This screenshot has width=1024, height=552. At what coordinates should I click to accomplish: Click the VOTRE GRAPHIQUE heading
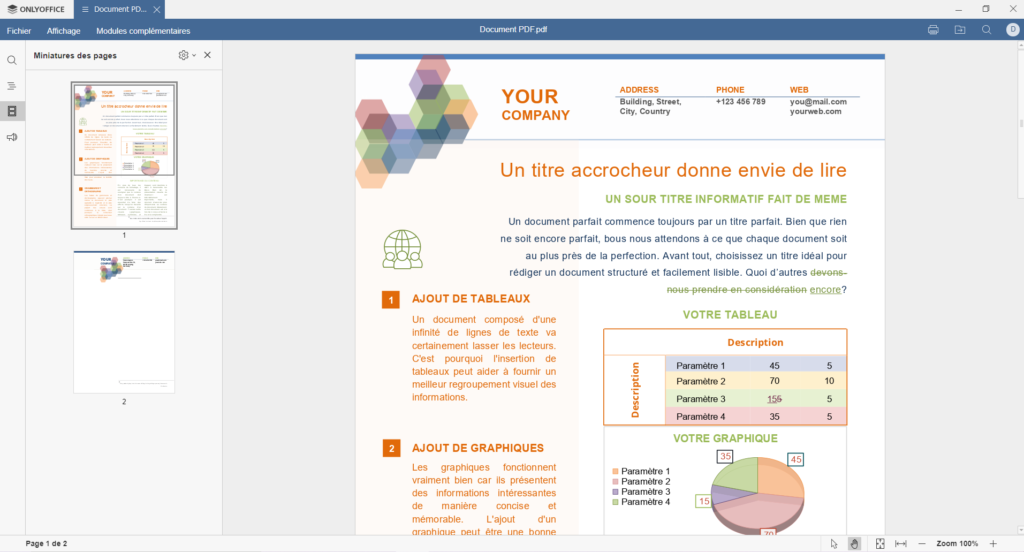tap(725, 438)
